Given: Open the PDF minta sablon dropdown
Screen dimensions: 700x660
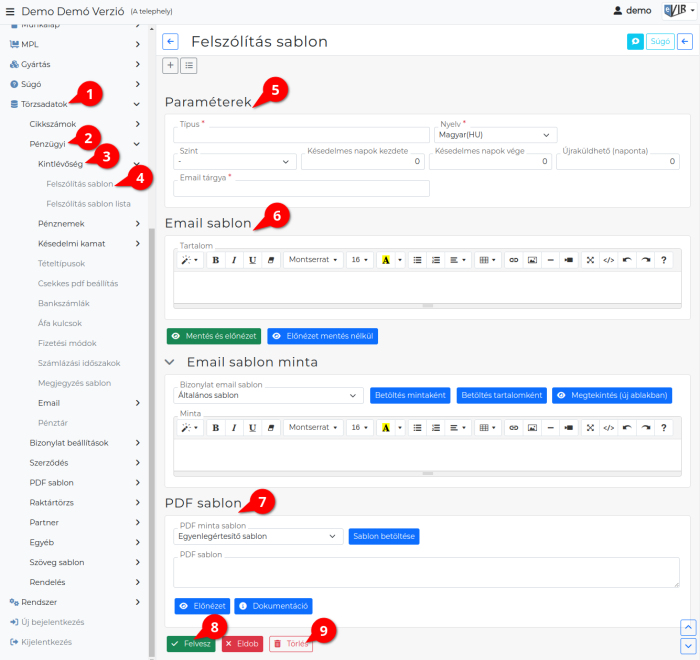Looking at the screenshot, I should tap(258, 536).
